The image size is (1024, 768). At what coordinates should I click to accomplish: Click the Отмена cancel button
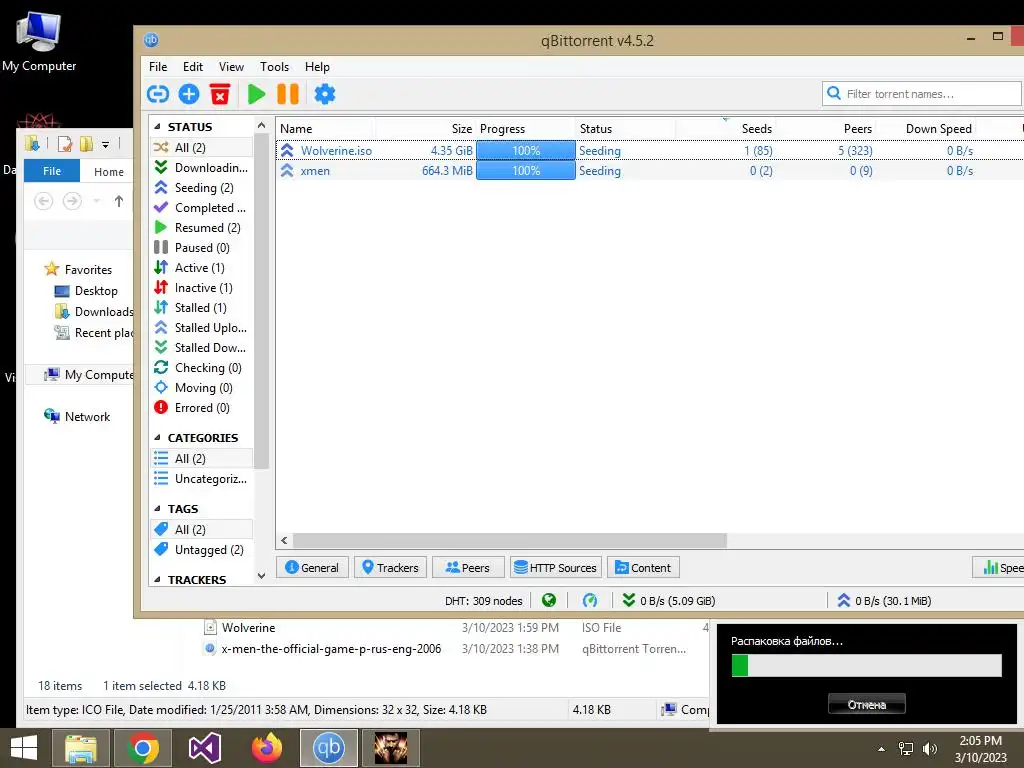coord(867,704)
